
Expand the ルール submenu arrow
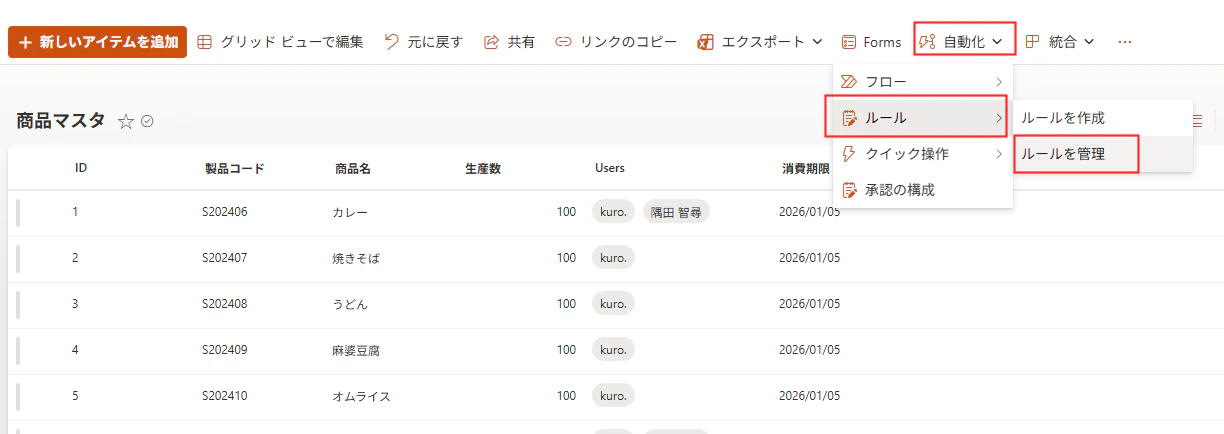click(x=998, y=118)
